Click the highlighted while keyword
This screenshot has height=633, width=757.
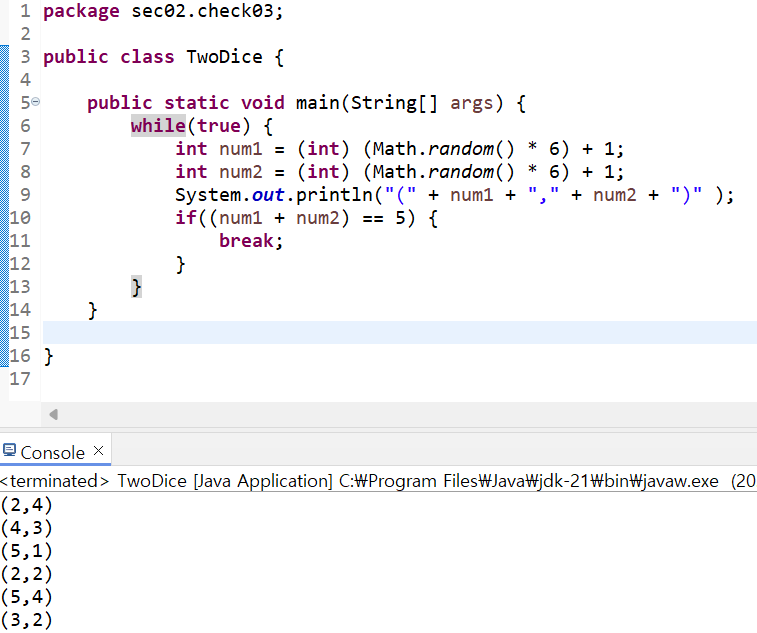click(158, 126)
